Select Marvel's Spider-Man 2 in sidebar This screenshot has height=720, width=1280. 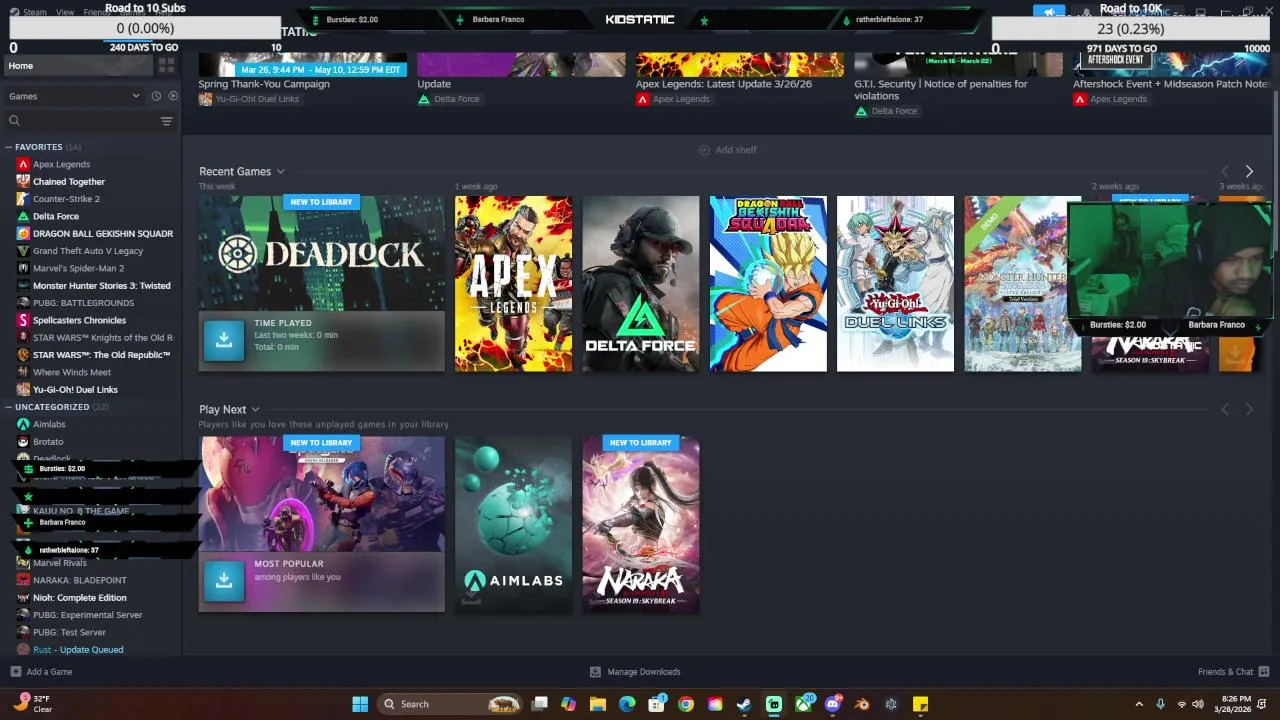78,268
